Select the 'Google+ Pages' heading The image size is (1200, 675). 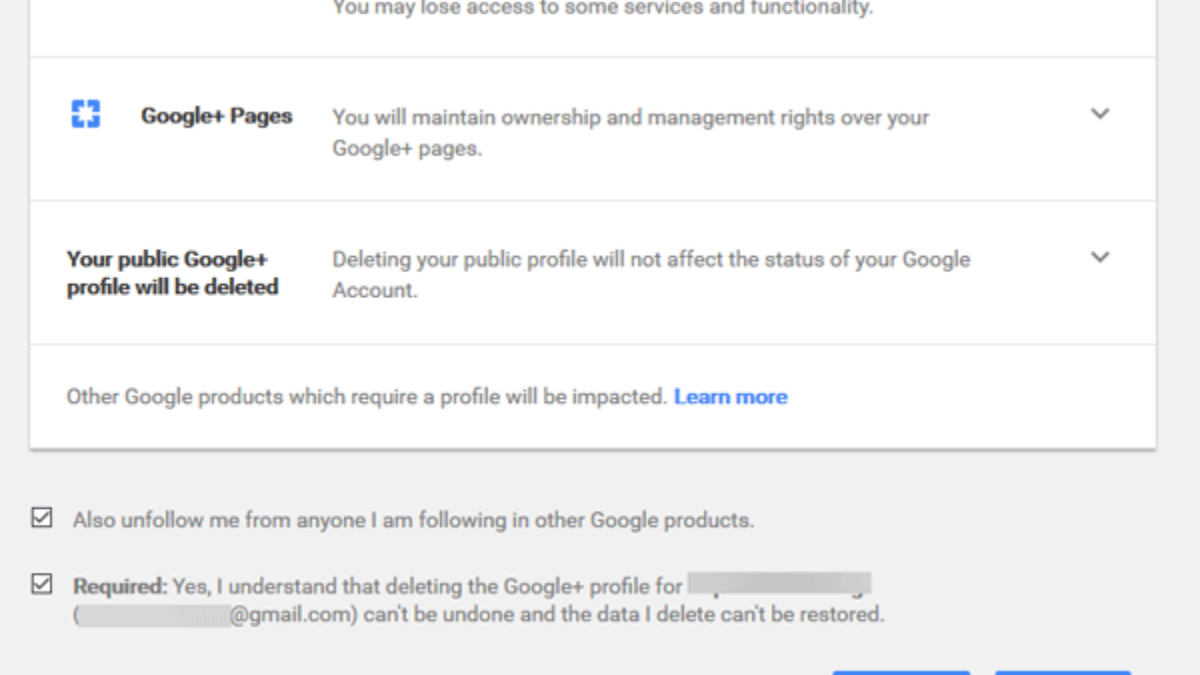coord(216,116)
